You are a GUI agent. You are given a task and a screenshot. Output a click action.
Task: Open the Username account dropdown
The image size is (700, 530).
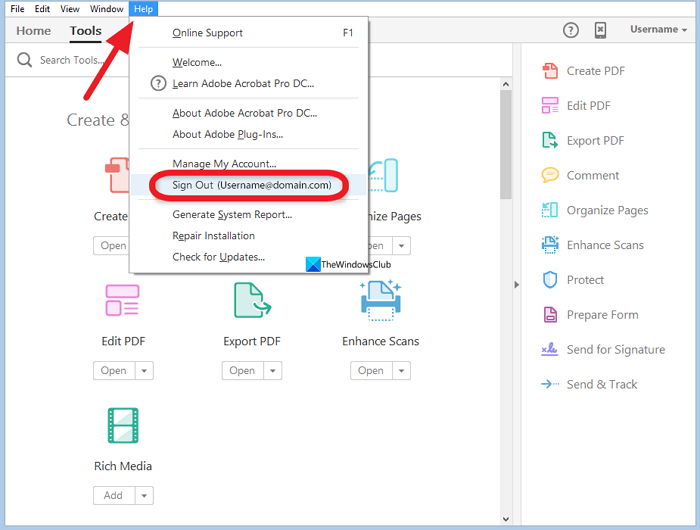click(658, 29)
